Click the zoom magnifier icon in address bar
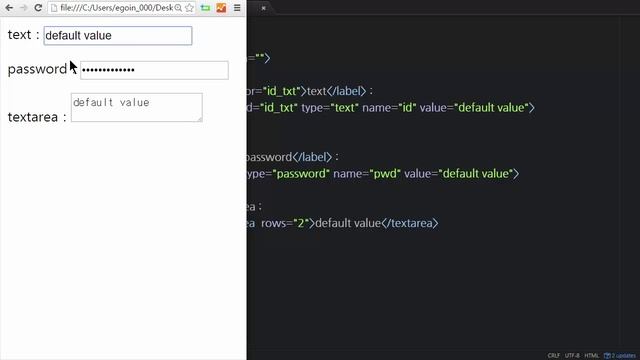The image size is (640, 360). pos(178,8)
